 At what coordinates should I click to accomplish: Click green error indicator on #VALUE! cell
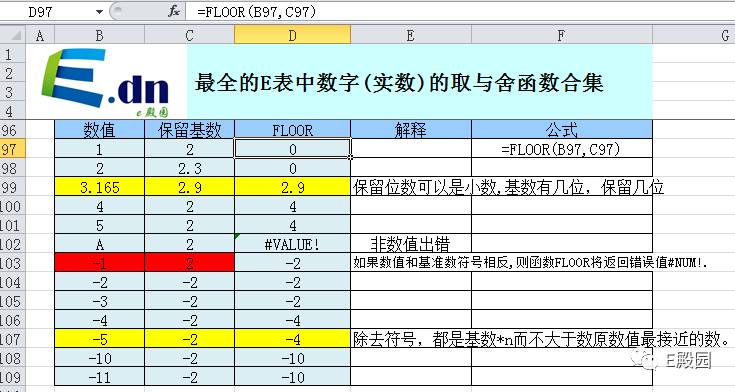[237, 237]
